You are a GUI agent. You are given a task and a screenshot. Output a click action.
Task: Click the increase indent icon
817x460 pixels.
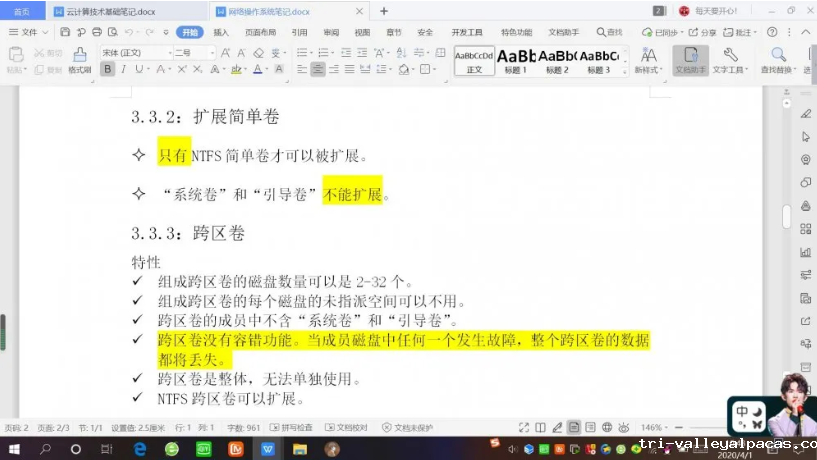click(x=362, y=53)
